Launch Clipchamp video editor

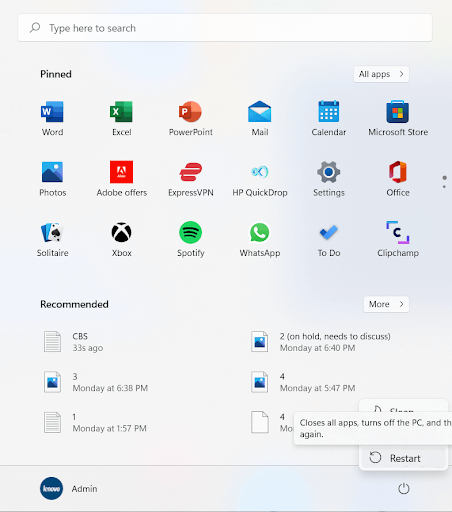click(398, 239)
